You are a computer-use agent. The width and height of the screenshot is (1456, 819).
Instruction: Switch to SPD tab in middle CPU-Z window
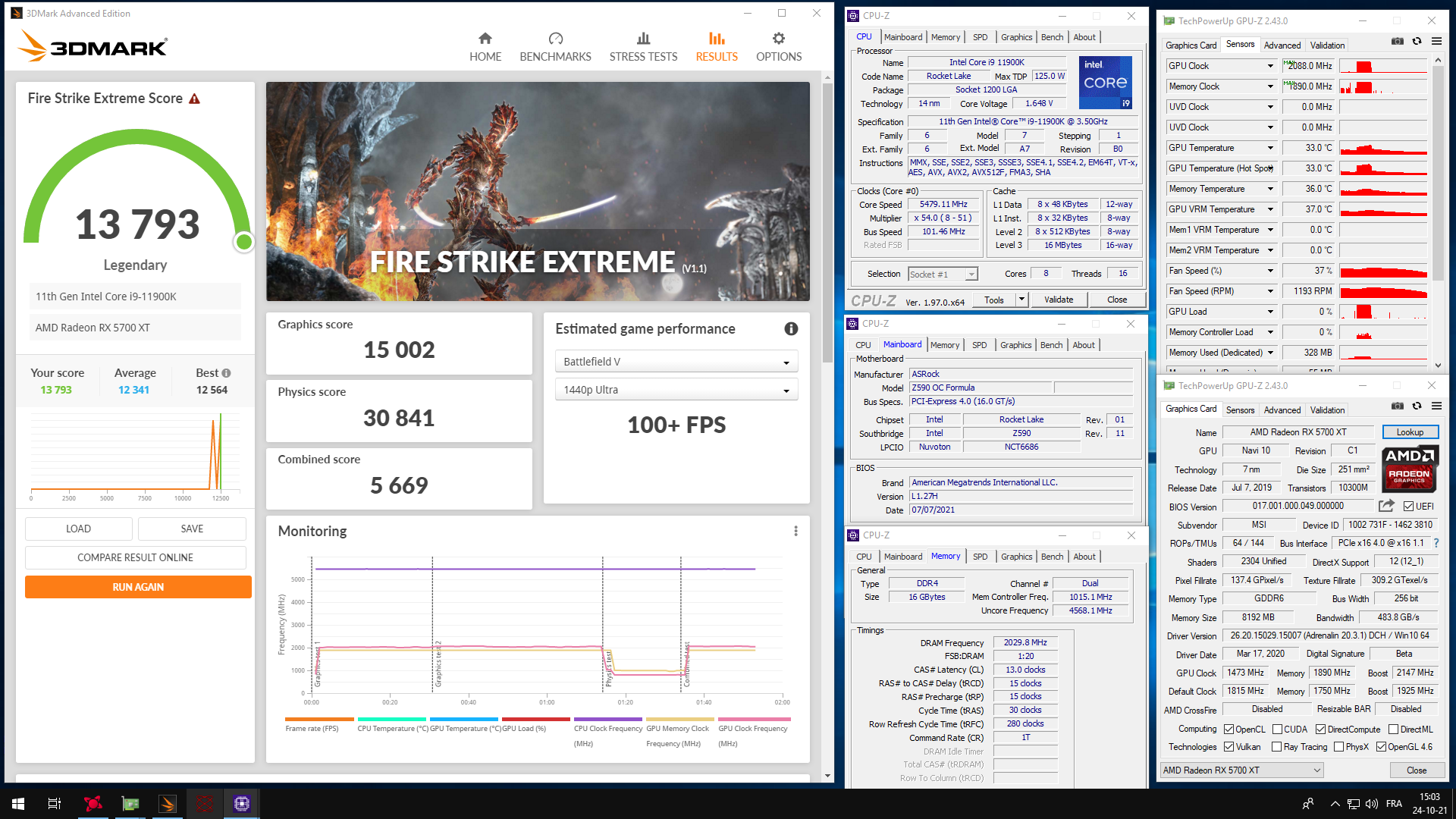pos(980,345)
